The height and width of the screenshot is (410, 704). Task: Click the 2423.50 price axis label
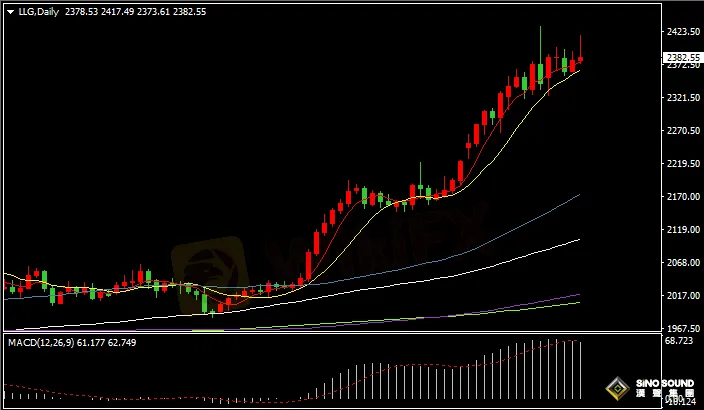(x=681, y=32)
